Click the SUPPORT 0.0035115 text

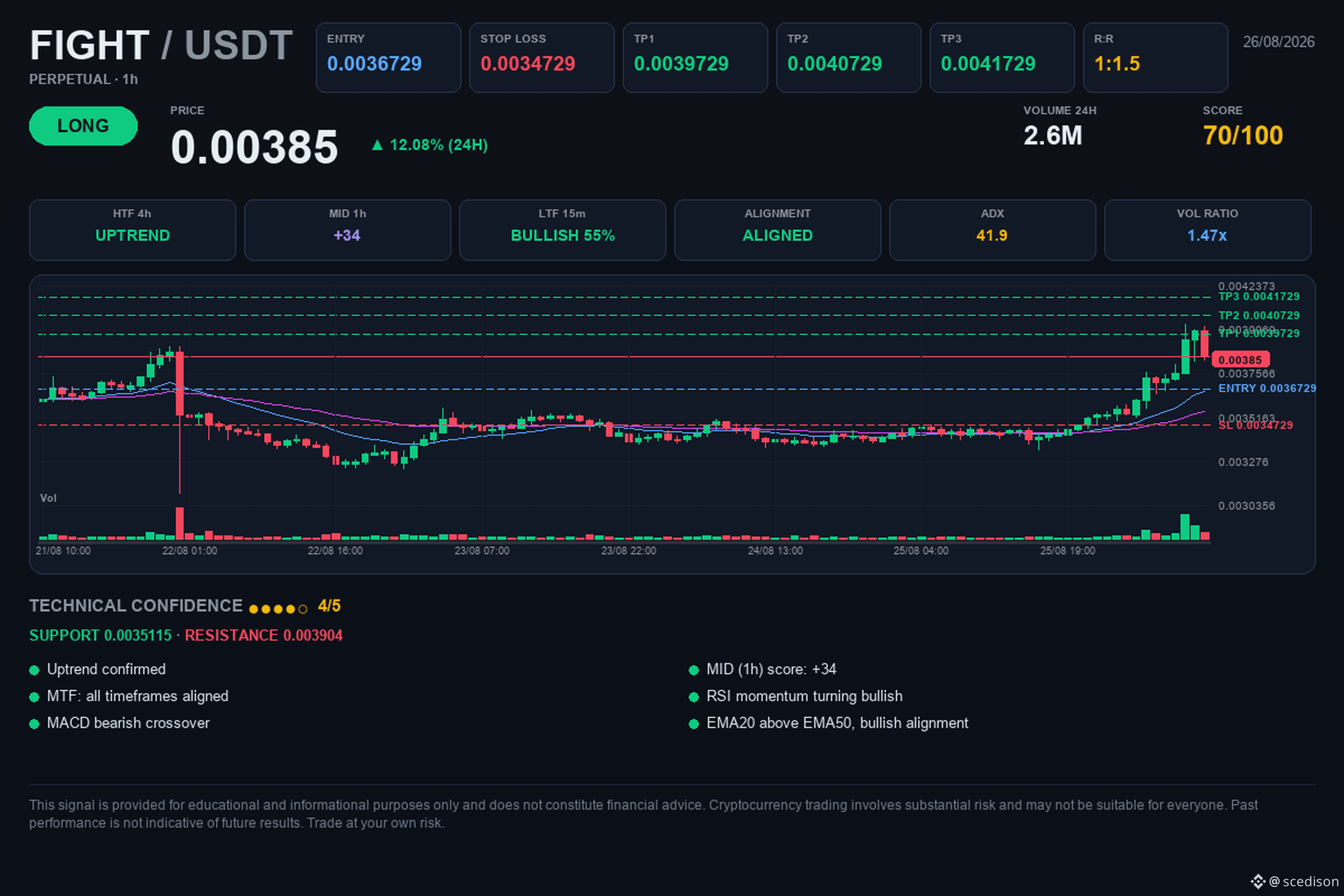(101, 636)
